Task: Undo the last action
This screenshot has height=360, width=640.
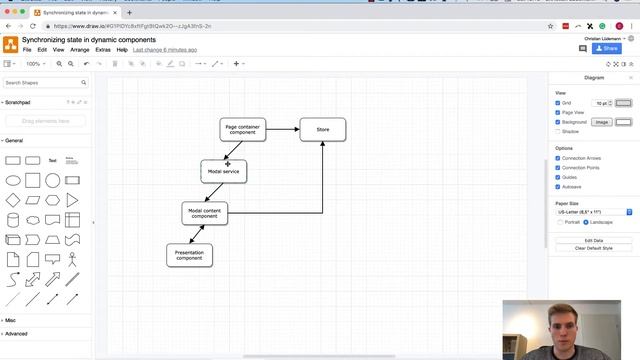Action: [x=86, y=64]
